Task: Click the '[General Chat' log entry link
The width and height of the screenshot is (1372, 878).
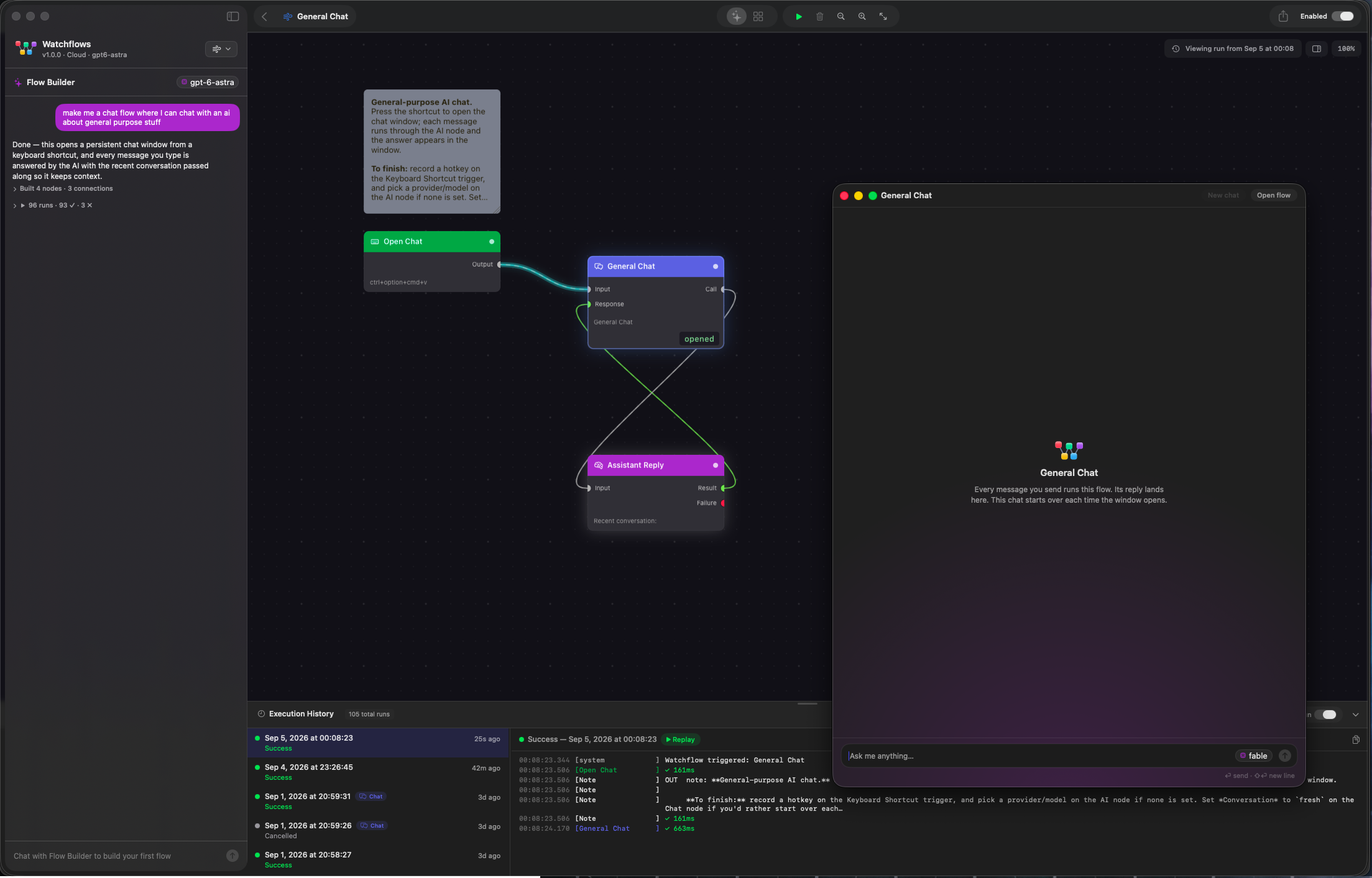Action: coord(602,828)
